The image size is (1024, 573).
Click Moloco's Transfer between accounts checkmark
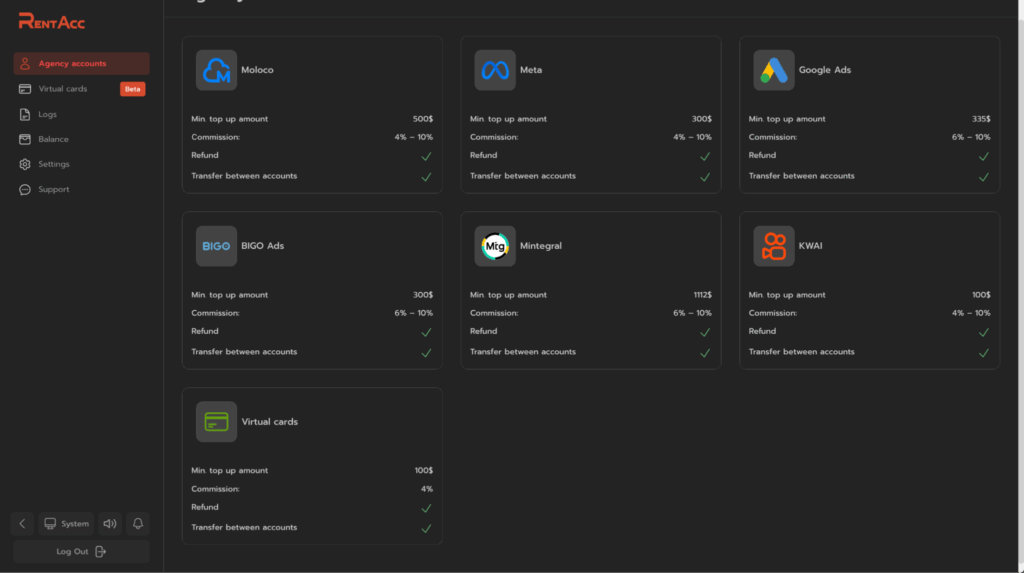point(426,177)
